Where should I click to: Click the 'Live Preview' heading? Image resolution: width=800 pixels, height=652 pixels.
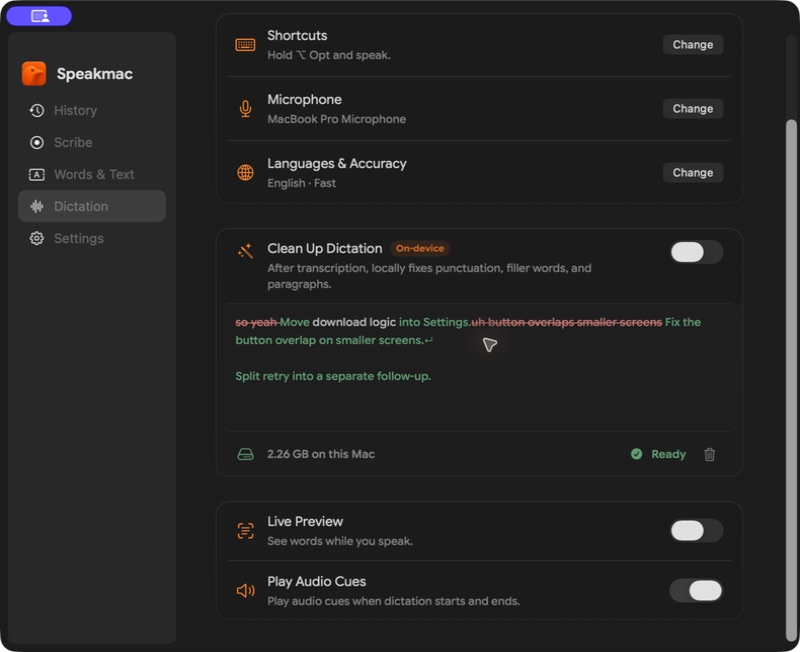point(305,521)
